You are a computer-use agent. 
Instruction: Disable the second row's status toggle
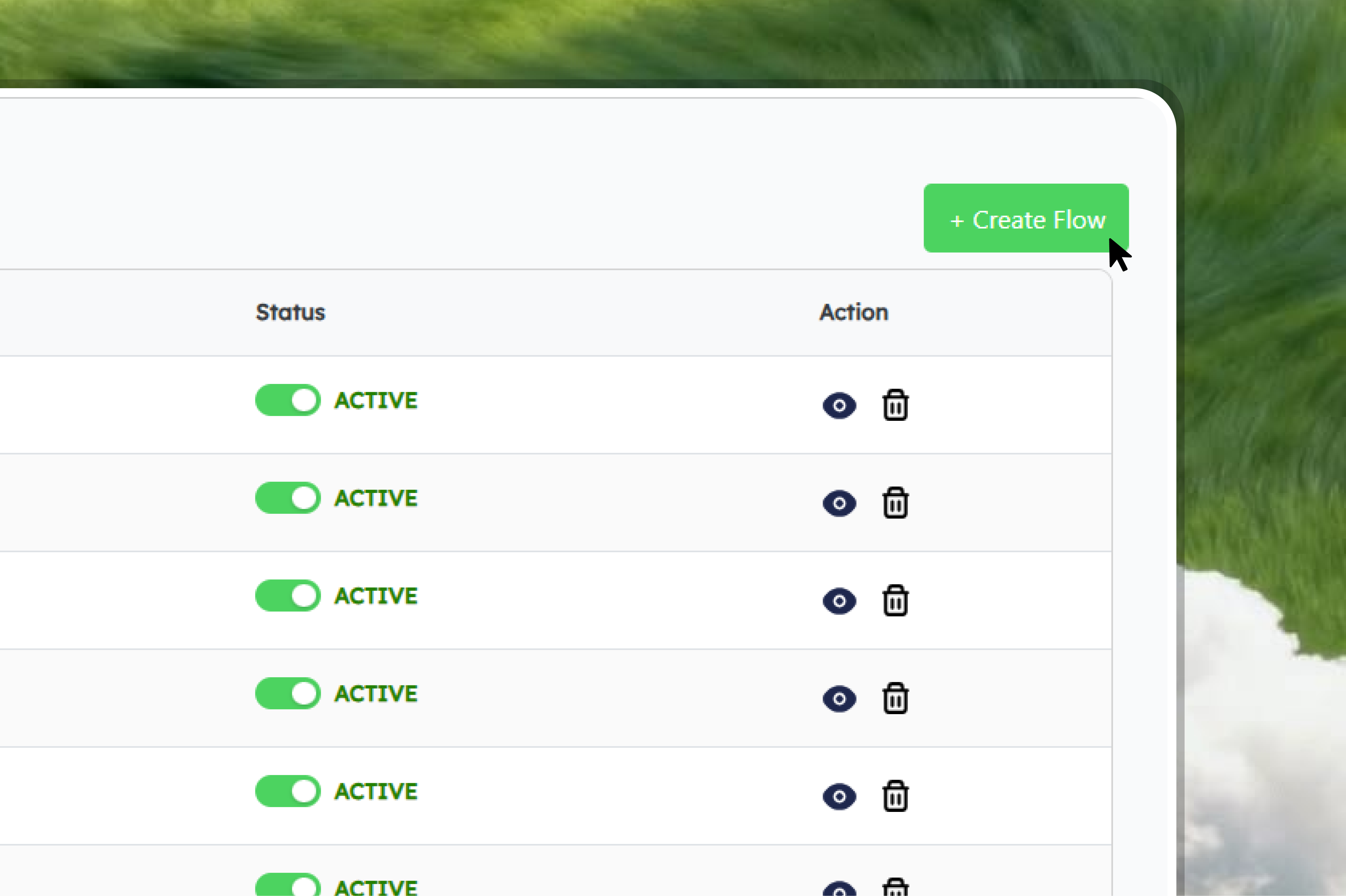288,498
